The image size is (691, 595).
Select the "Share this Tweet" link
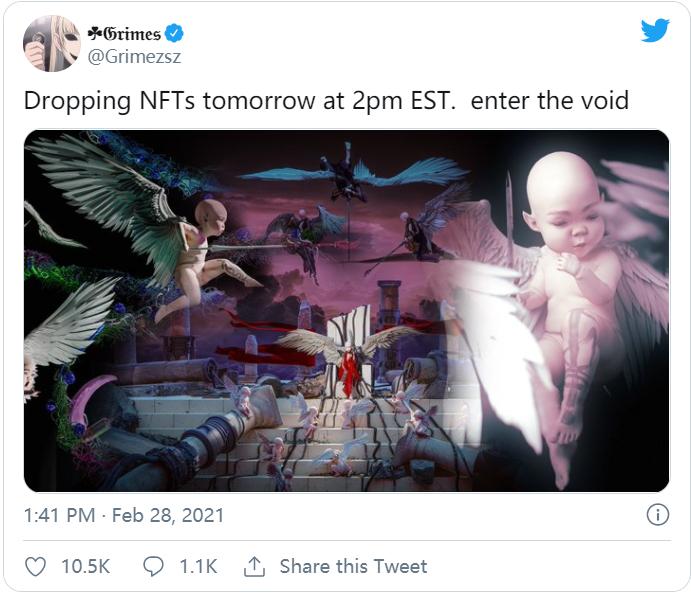click(x=353, y=567)
